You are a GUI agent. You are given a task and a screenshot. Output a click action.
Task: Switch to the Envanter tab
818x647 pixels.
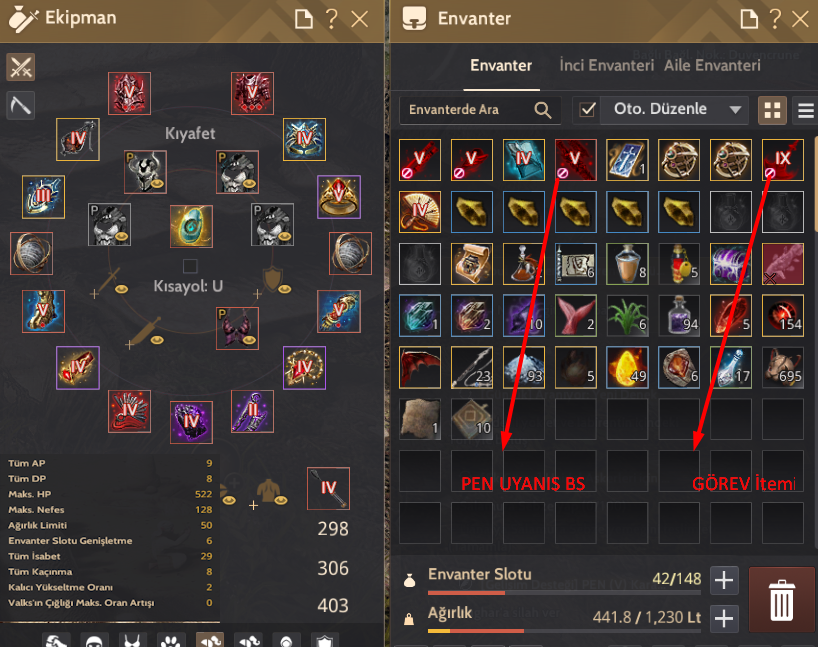(501, 65)
